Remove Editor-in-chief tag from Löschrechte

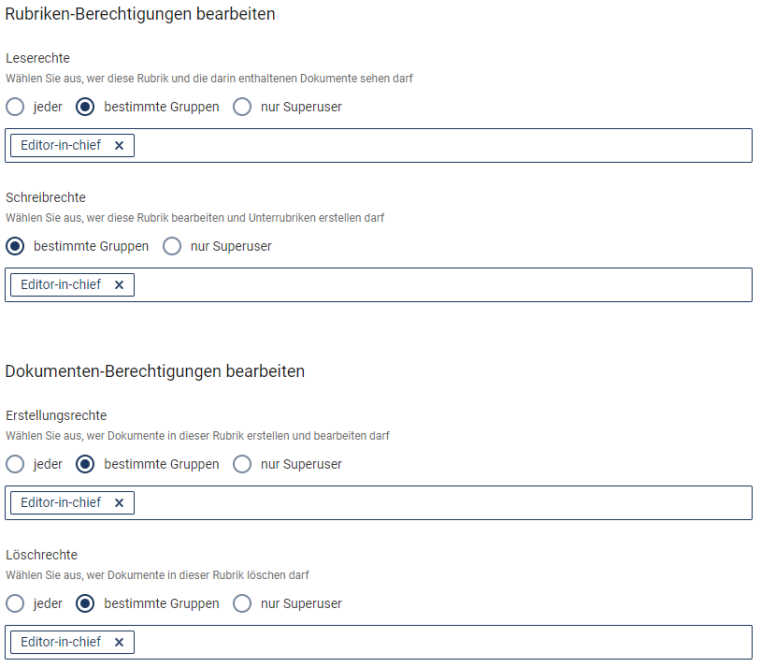click(119, 642)
